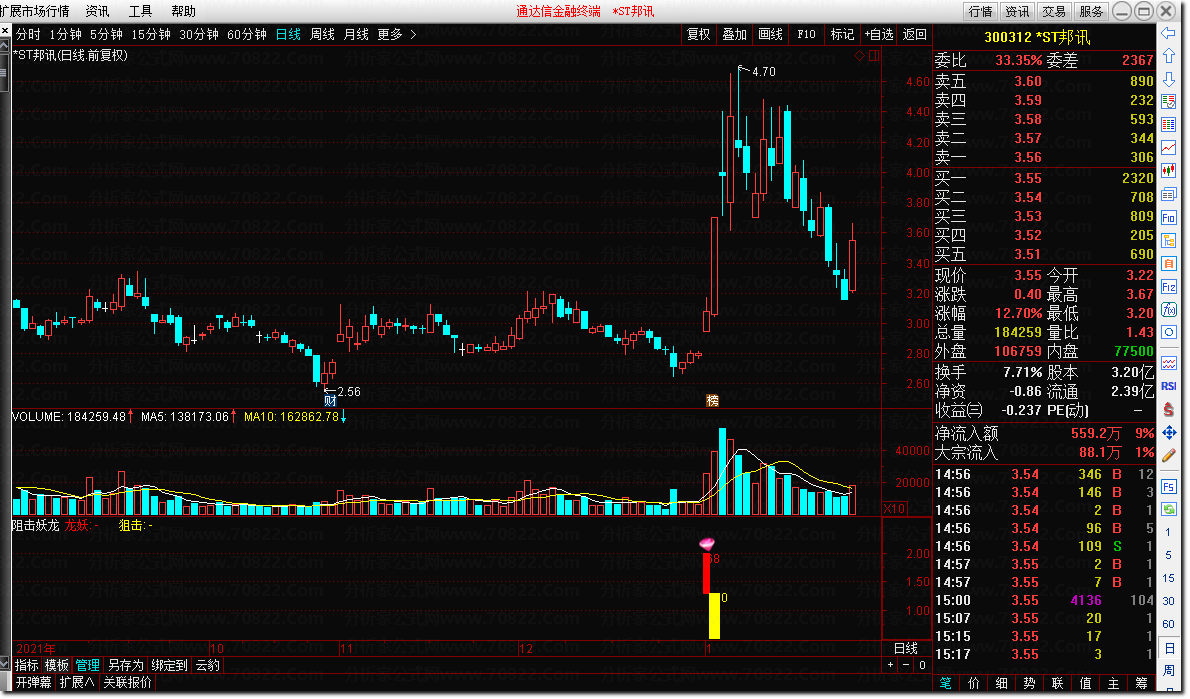Click the circle icon in right sidebar
This screenshot has height=699, width=1190.
point(1169,332)
